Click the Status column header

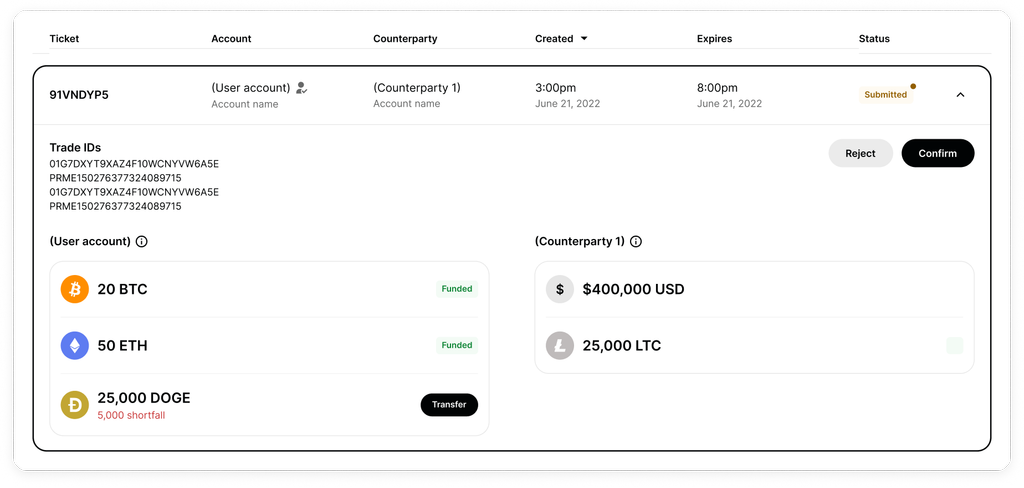click(874, 39)
